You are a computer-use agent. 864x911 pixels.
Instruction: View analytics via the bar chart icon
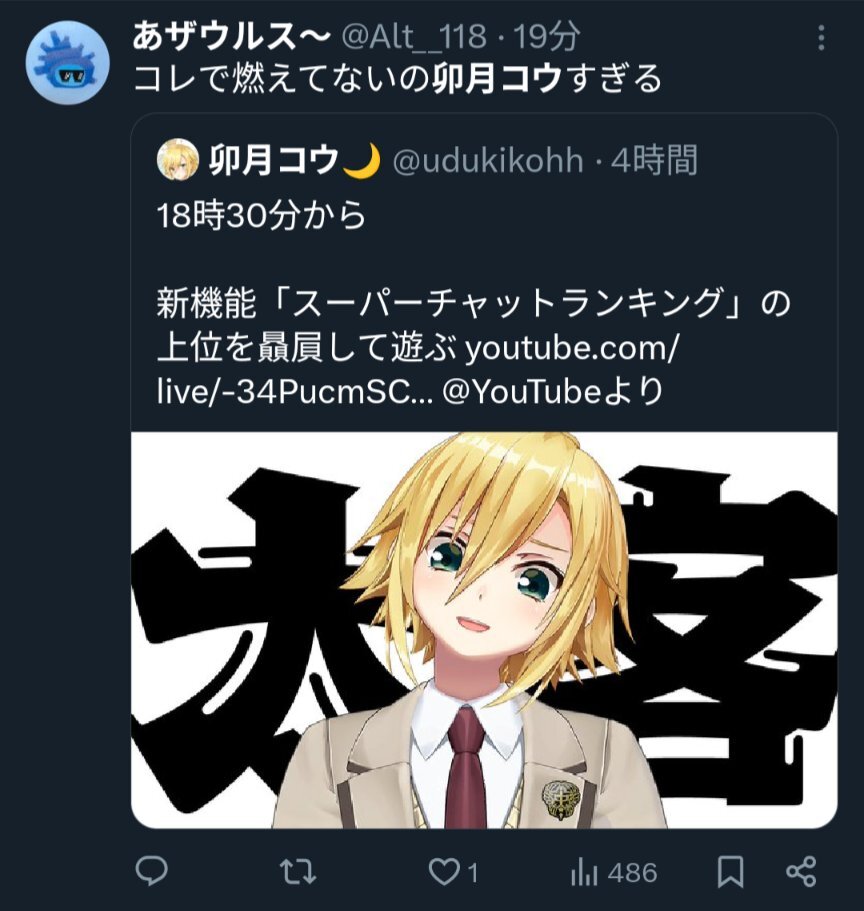pos(583,871)
